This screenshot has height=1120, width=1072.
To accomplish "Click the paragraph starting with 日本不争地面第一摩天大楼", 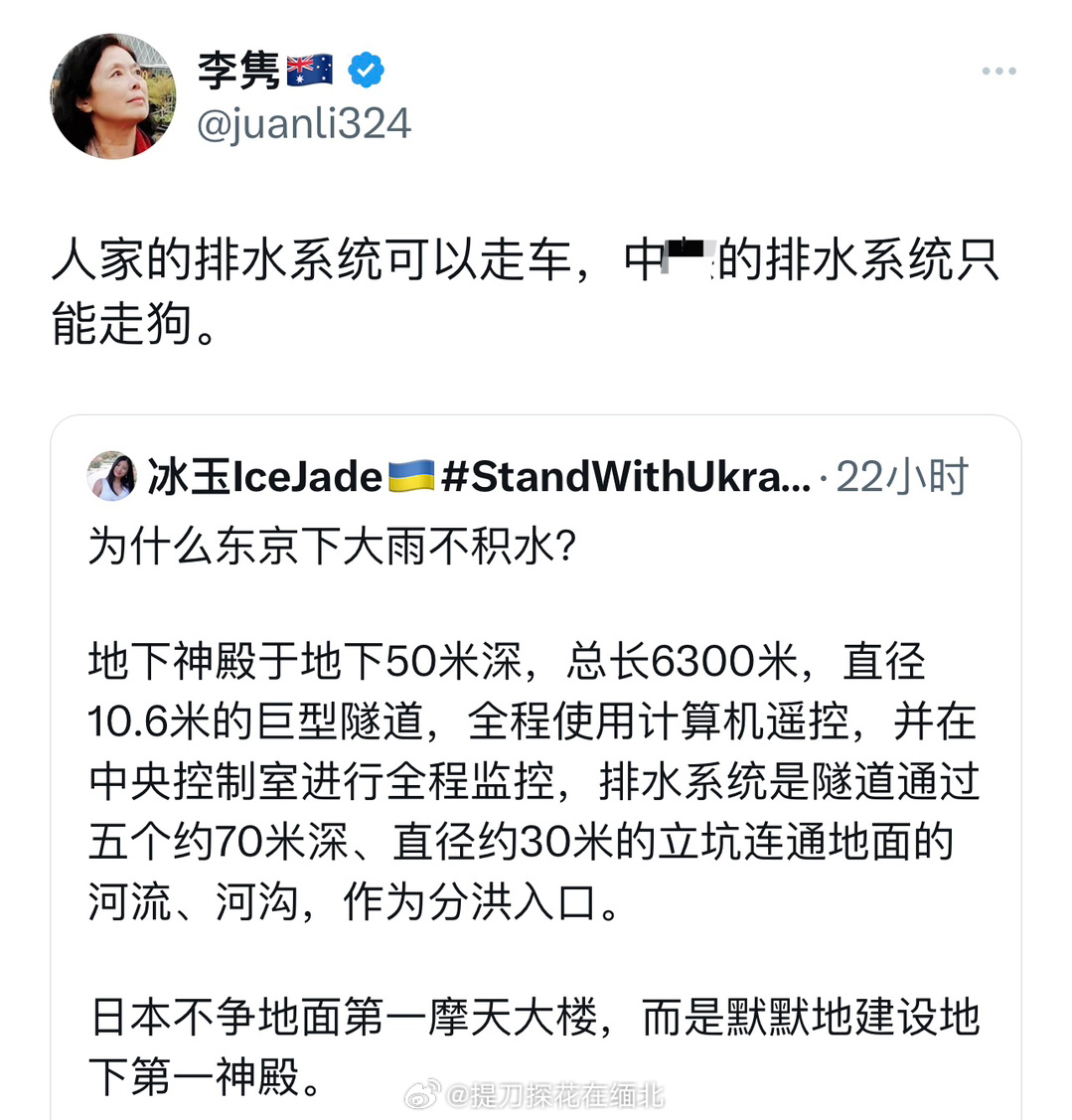I will point(535,1046).
